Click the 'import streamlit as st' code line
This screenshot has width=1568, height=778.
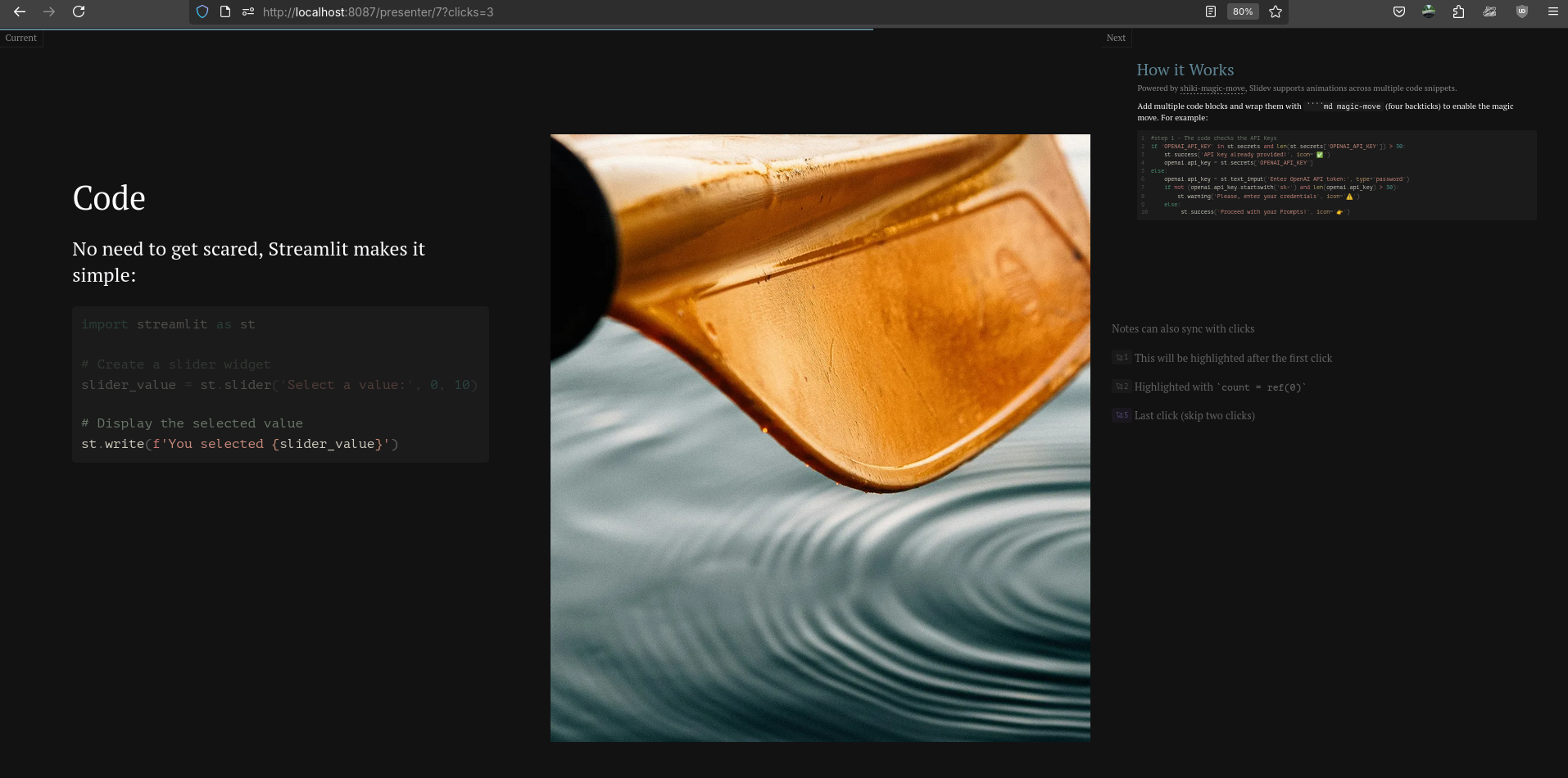pyautogui.click(x=168, y=324)
